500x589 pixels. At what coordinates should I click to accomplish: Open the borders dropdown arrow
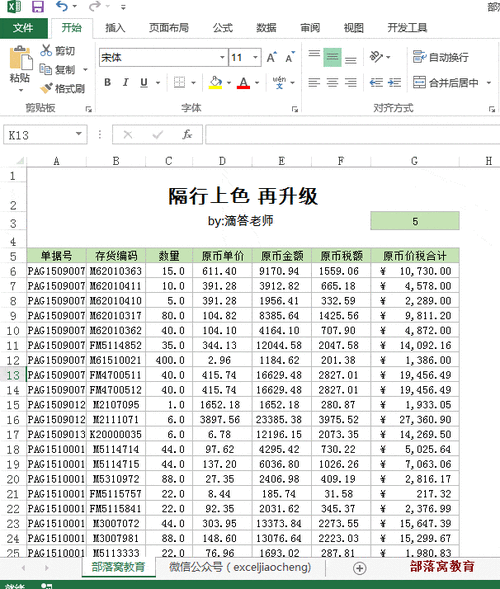193,83
